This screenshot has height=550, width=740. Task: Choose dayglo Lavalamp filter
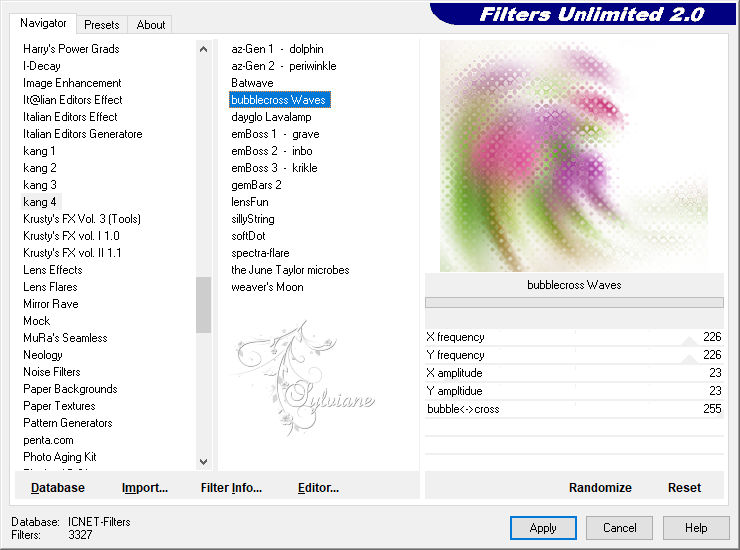pos(271,117)
